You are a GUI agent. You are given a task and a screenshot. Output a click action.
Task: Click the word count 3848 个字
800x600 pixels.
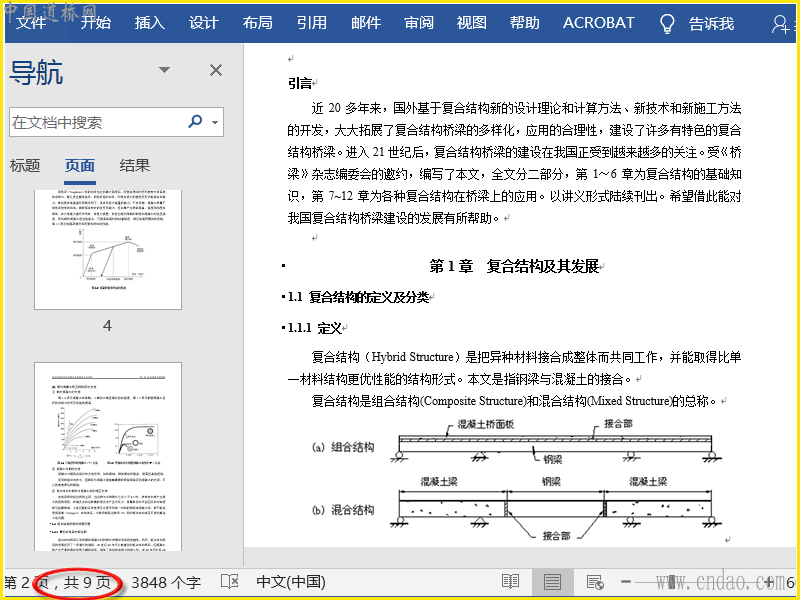(166, 582)
